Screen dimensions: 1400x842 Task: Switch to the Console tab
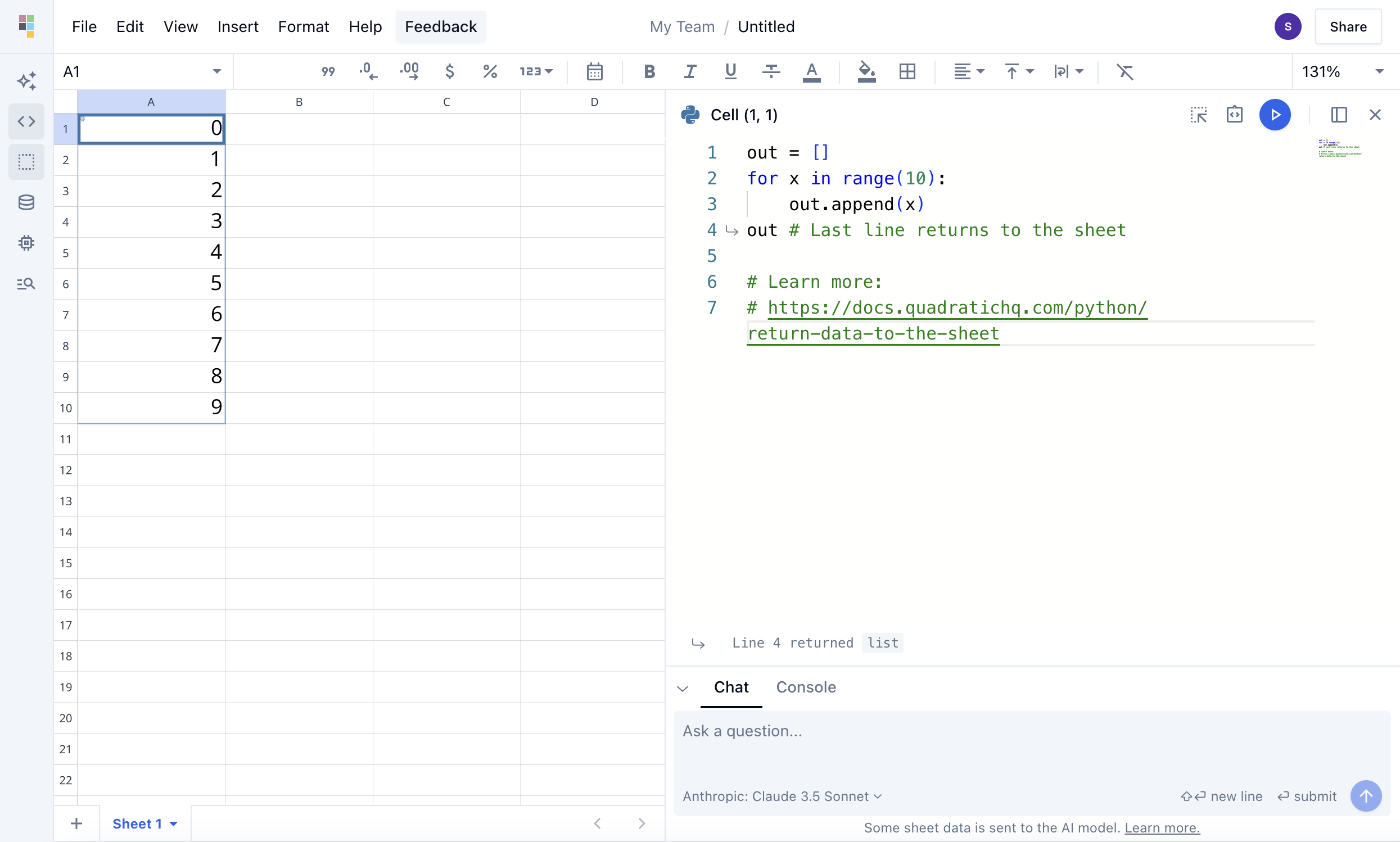tap(805, 687)
